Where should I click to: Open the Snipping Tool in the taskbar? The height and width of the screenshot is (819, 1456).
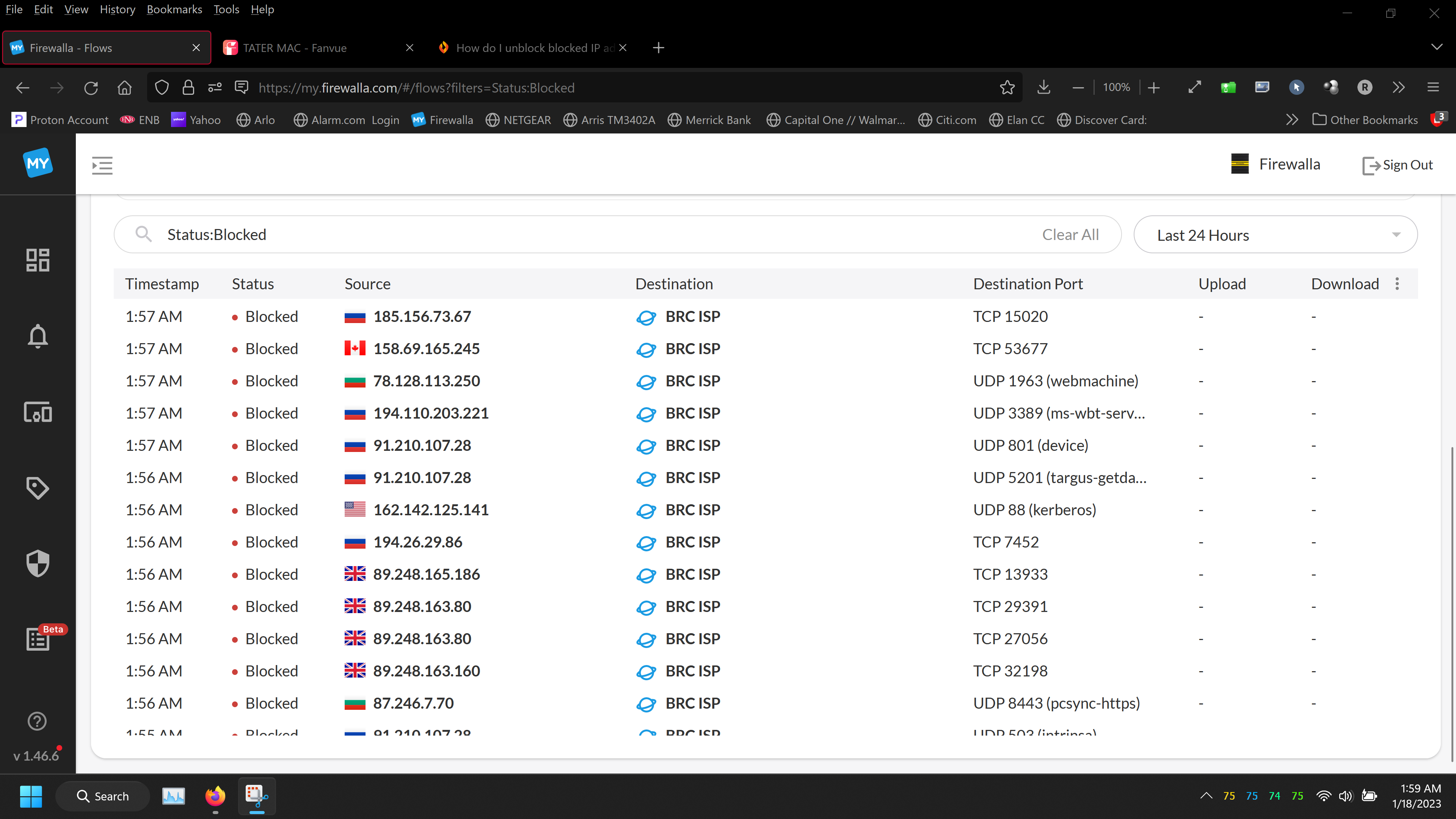tap(257, 796)
